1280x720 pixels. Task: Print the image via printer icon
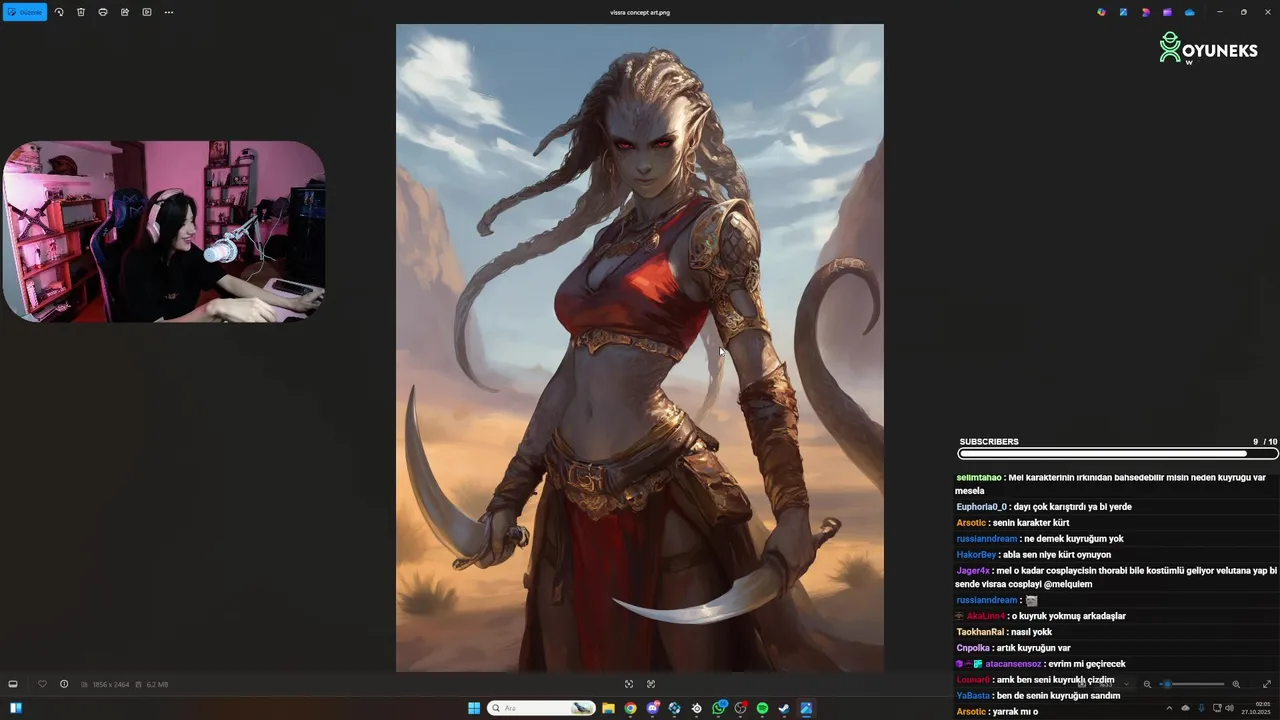point(103,12)
